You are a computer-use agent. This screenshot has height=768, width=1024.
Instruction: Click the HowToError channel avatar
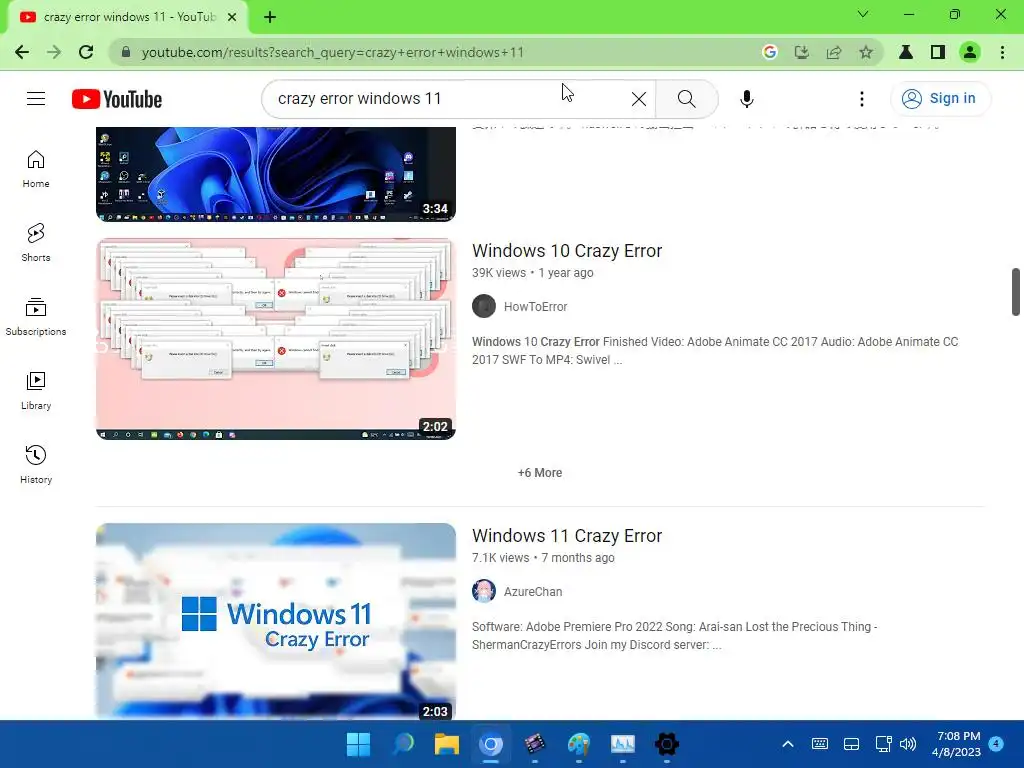pyautogui.click(x=484, y=306)
